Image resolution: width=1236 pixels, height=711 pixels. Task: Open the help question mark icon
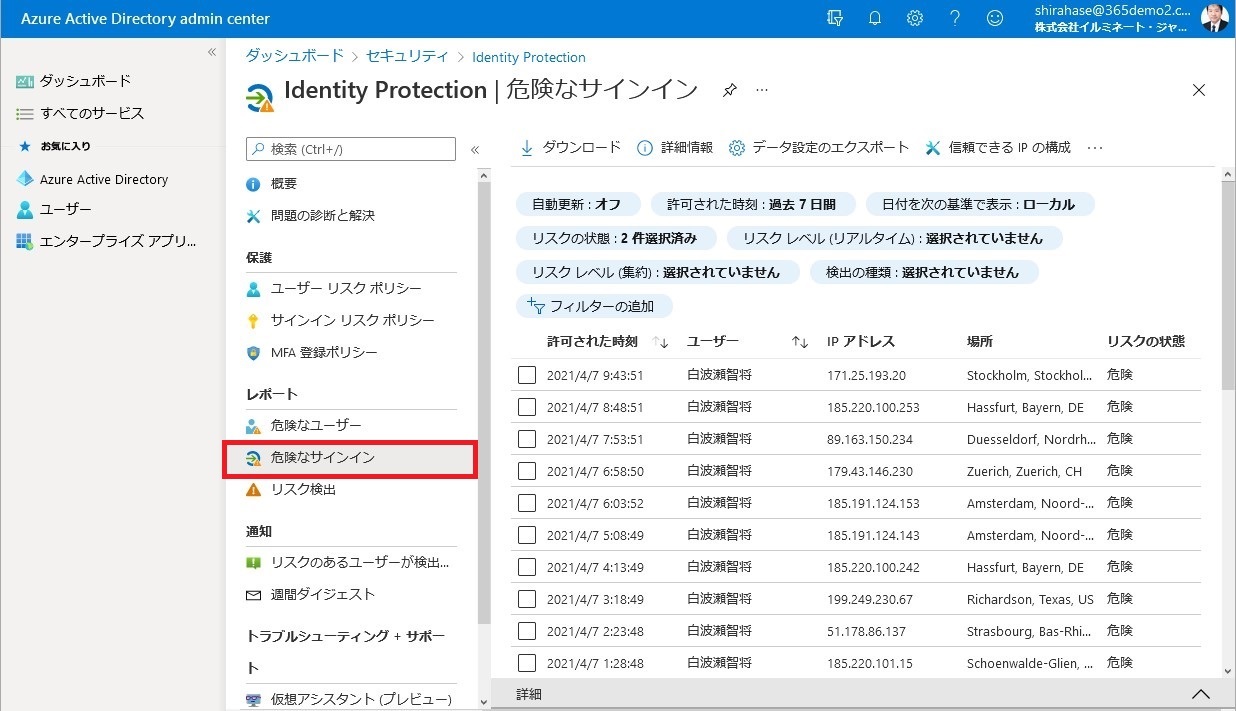(954, 18)
